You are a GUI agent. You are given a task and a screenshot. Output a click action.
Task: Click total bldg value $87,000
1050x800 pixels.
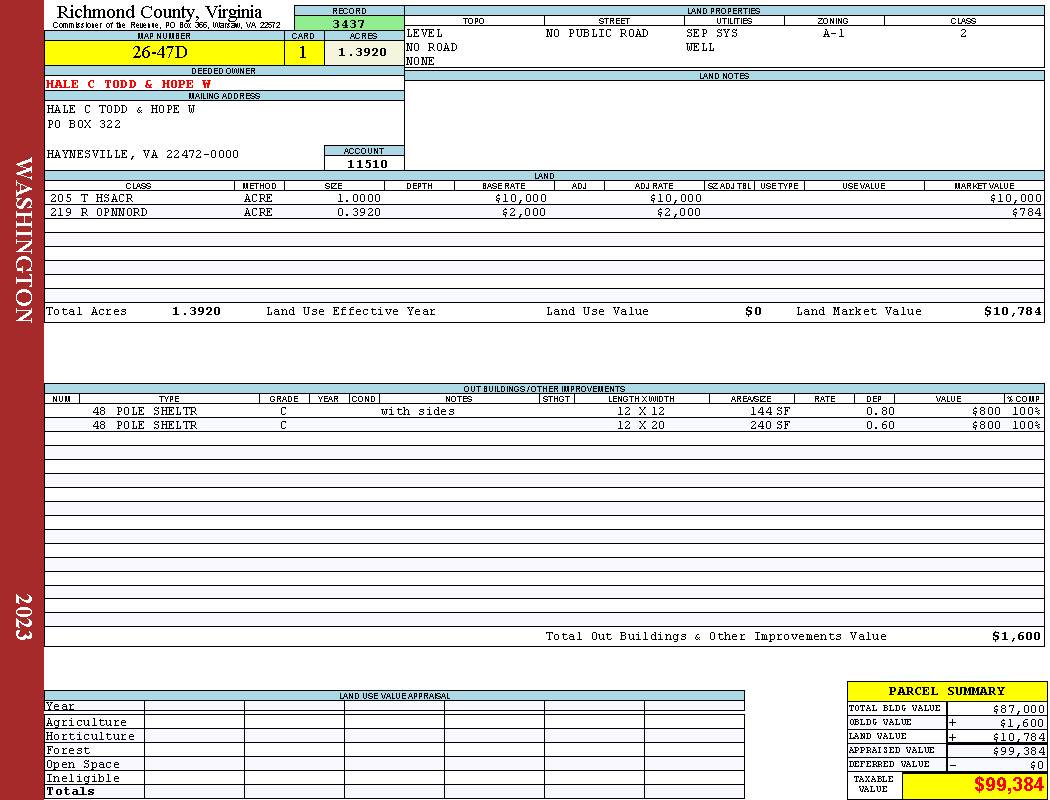click(x=1019, y=709)
